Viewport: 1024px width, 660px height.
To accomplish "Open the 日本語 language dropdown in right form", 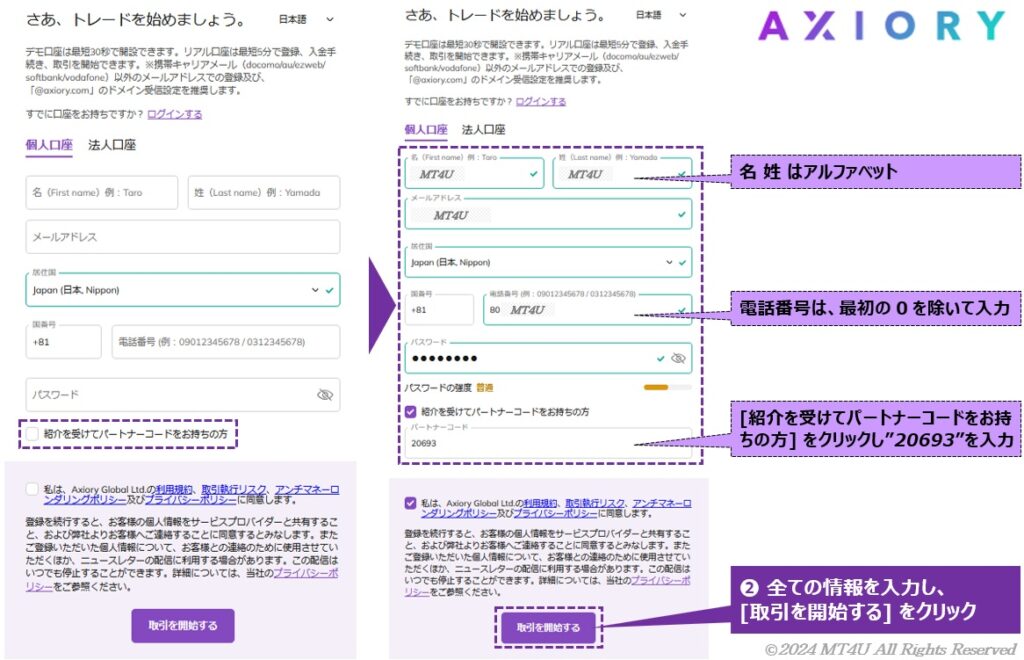I will pos(661,14).
